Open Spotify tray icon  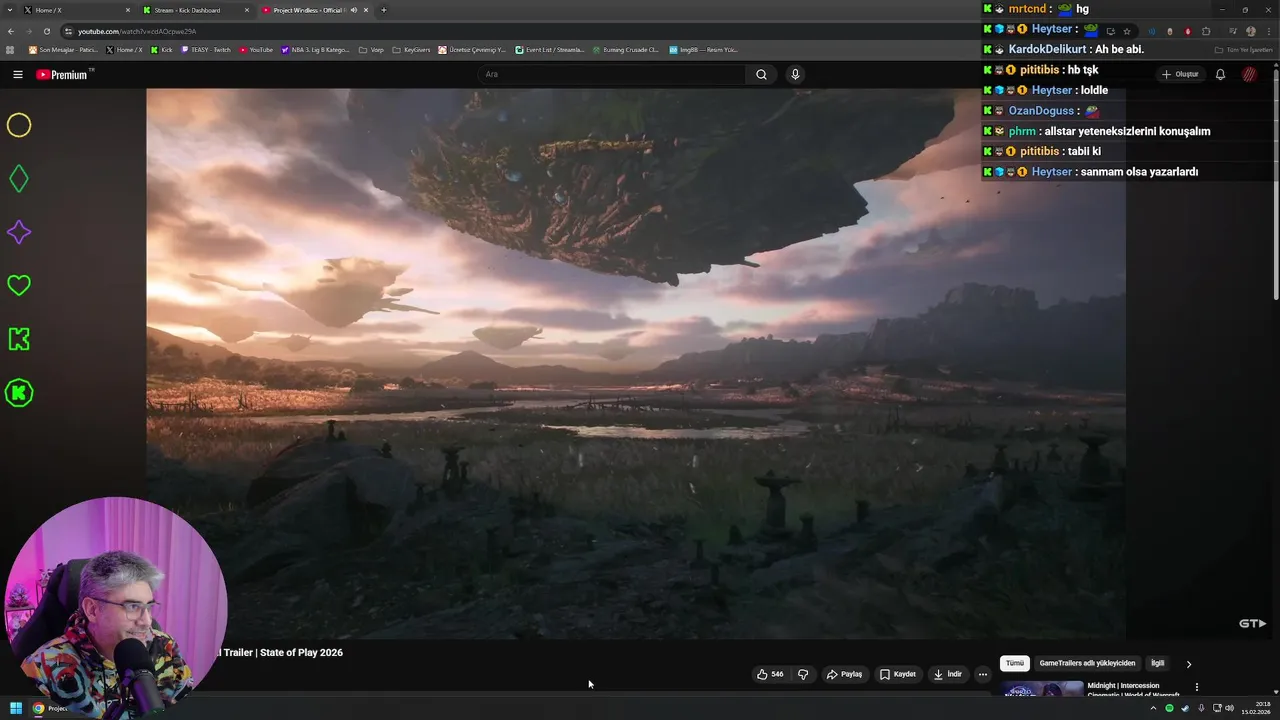point(1169,708)
